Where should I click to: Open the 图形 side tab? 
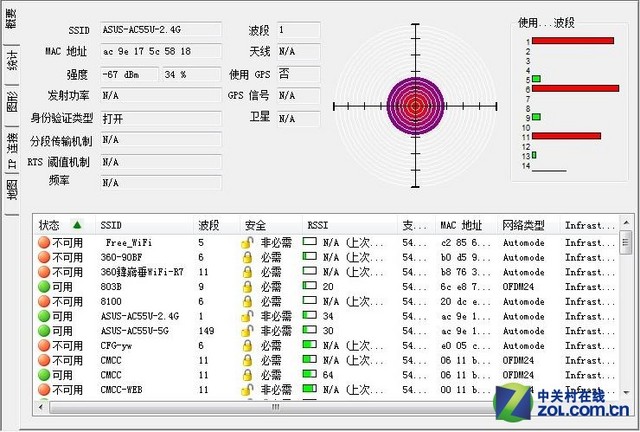pyautogui.click(x=12, y=102)
